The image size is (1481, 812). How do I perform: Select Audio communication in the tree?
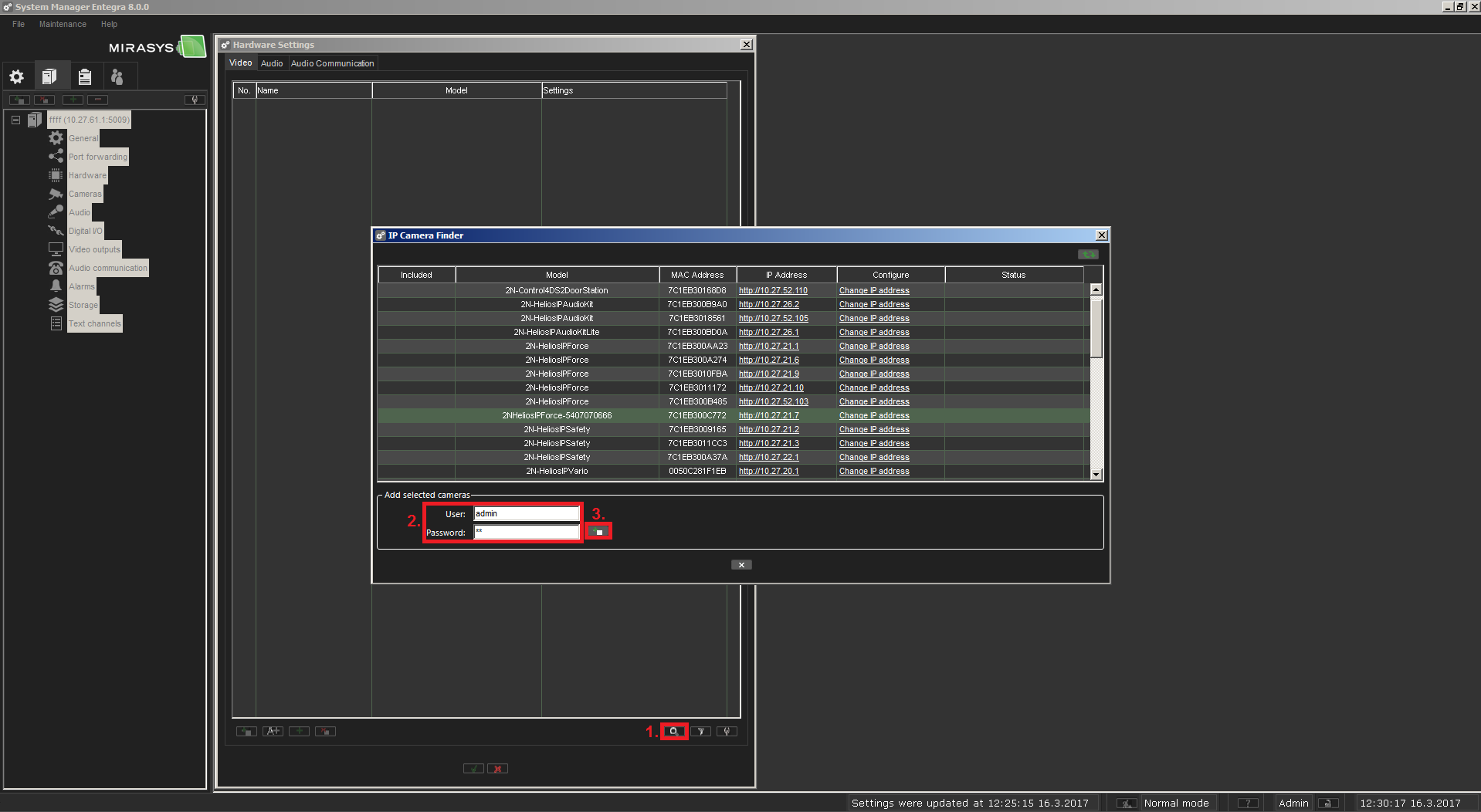(107, 268)
